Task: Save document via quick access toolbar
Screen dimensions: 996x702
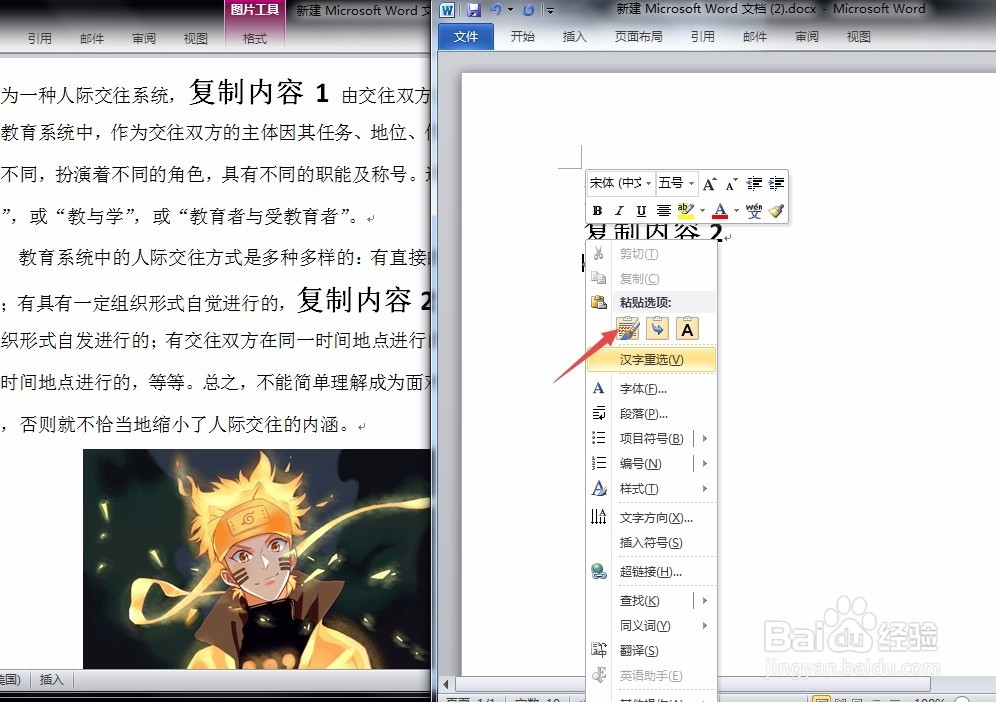Action: point(474,10)
